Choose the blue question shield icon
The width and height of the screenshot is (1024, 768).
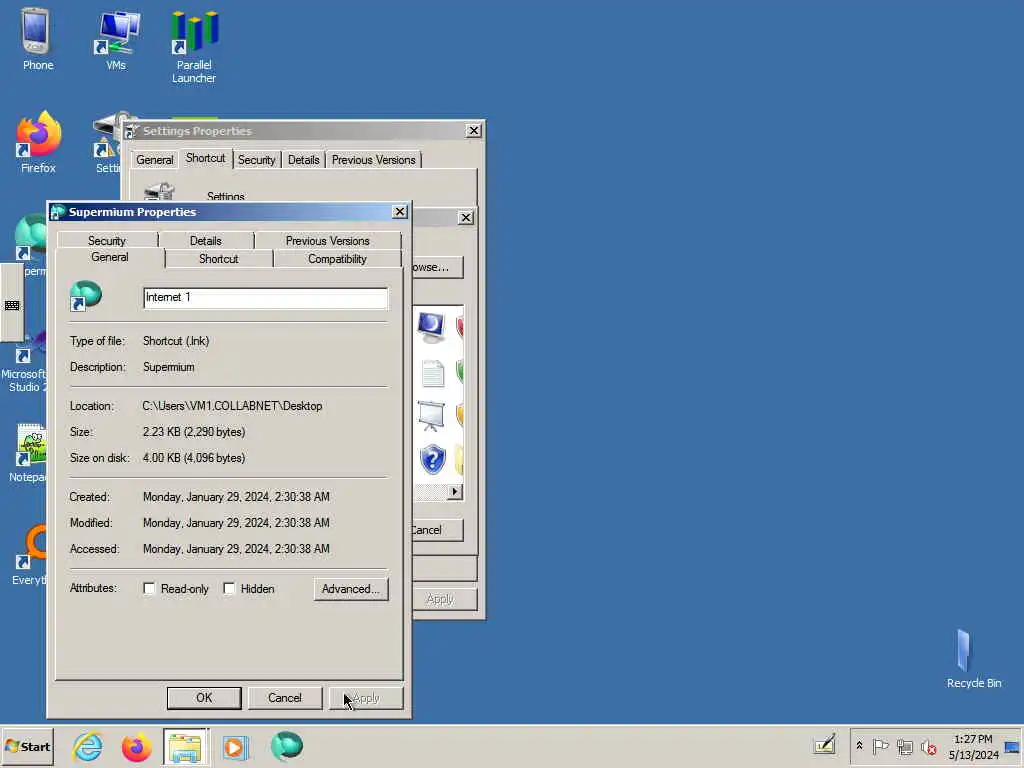pyautogui.click(x=432, y=459)
